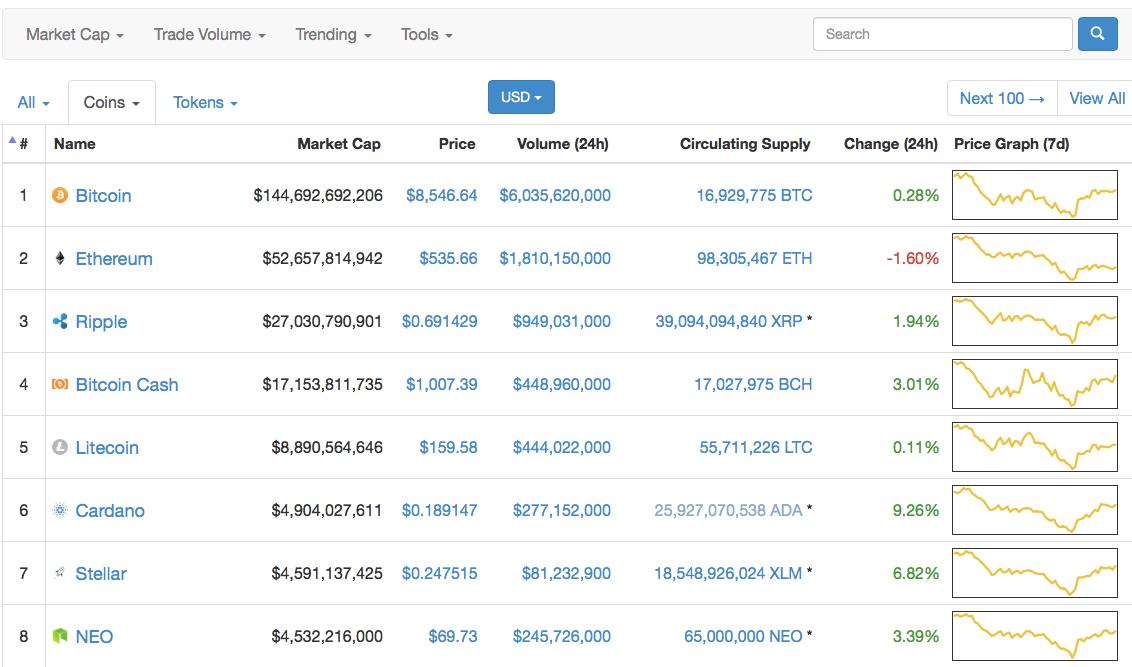
Task: Click the green NEO logo icon
Action: (60, 637)
